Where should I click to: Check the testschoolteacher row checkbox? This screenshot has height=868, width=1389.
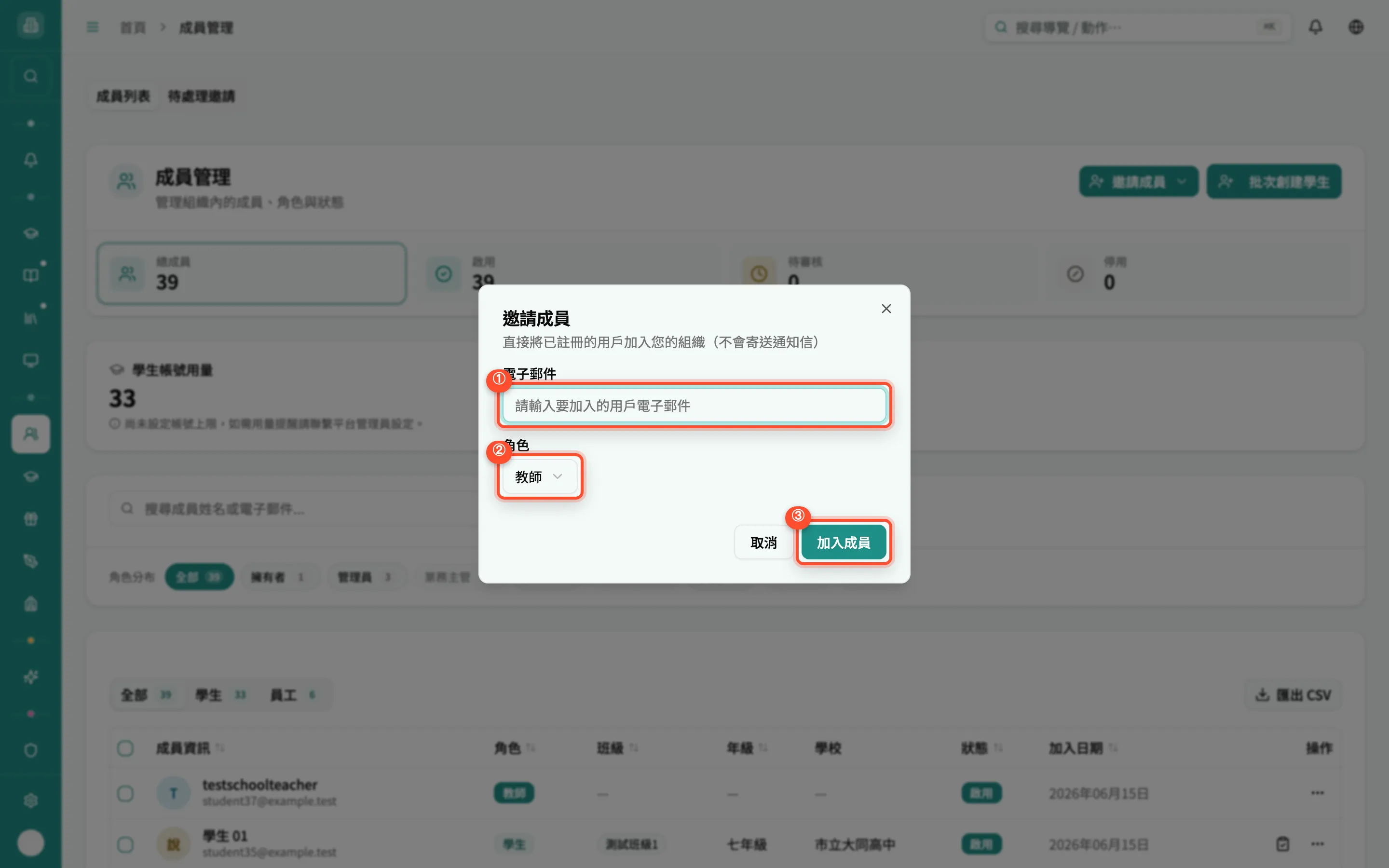click(125, 793)
